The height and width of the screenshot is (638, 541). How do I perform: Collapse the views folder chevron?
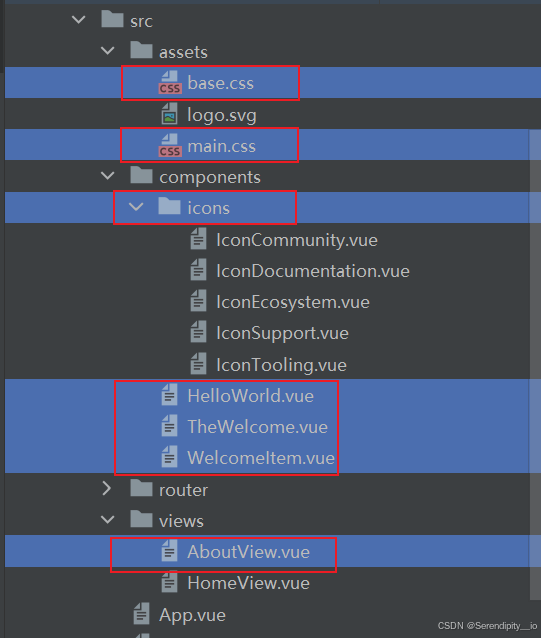tap(107, 520)
